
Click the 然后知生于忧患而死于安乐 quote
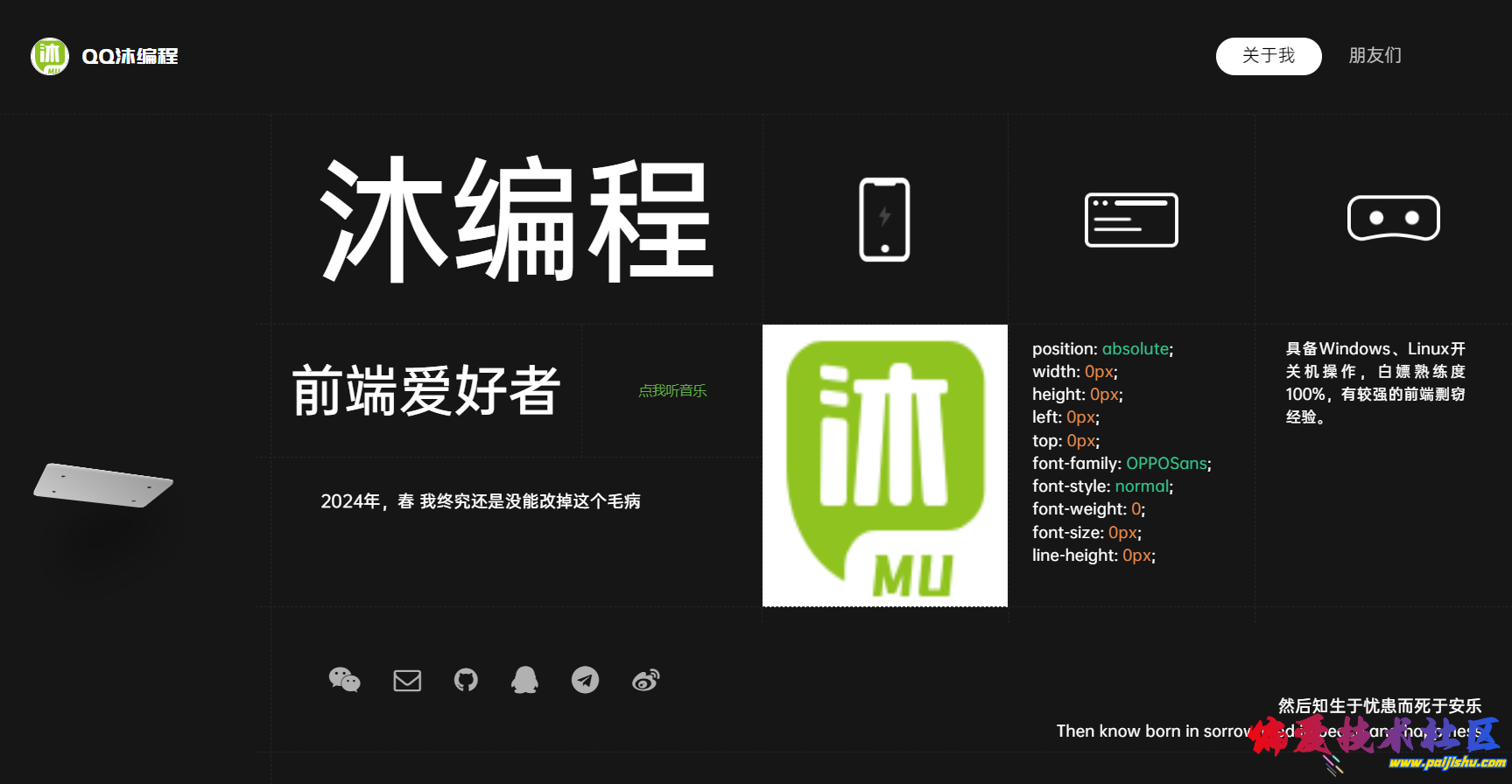click(x=1380, y=705)
